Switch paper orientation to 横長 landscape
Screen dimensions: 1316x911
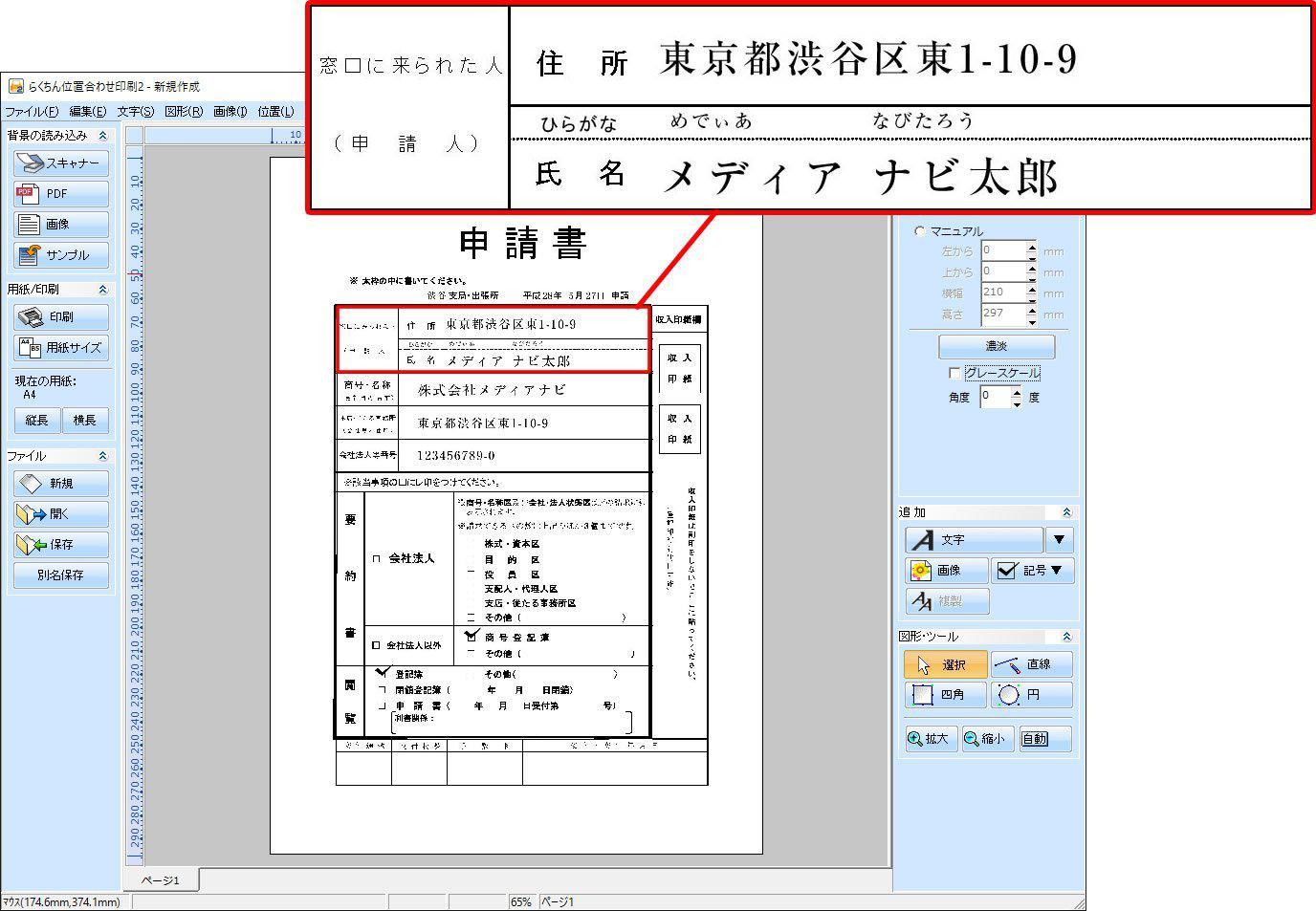[x=86, y=420]
